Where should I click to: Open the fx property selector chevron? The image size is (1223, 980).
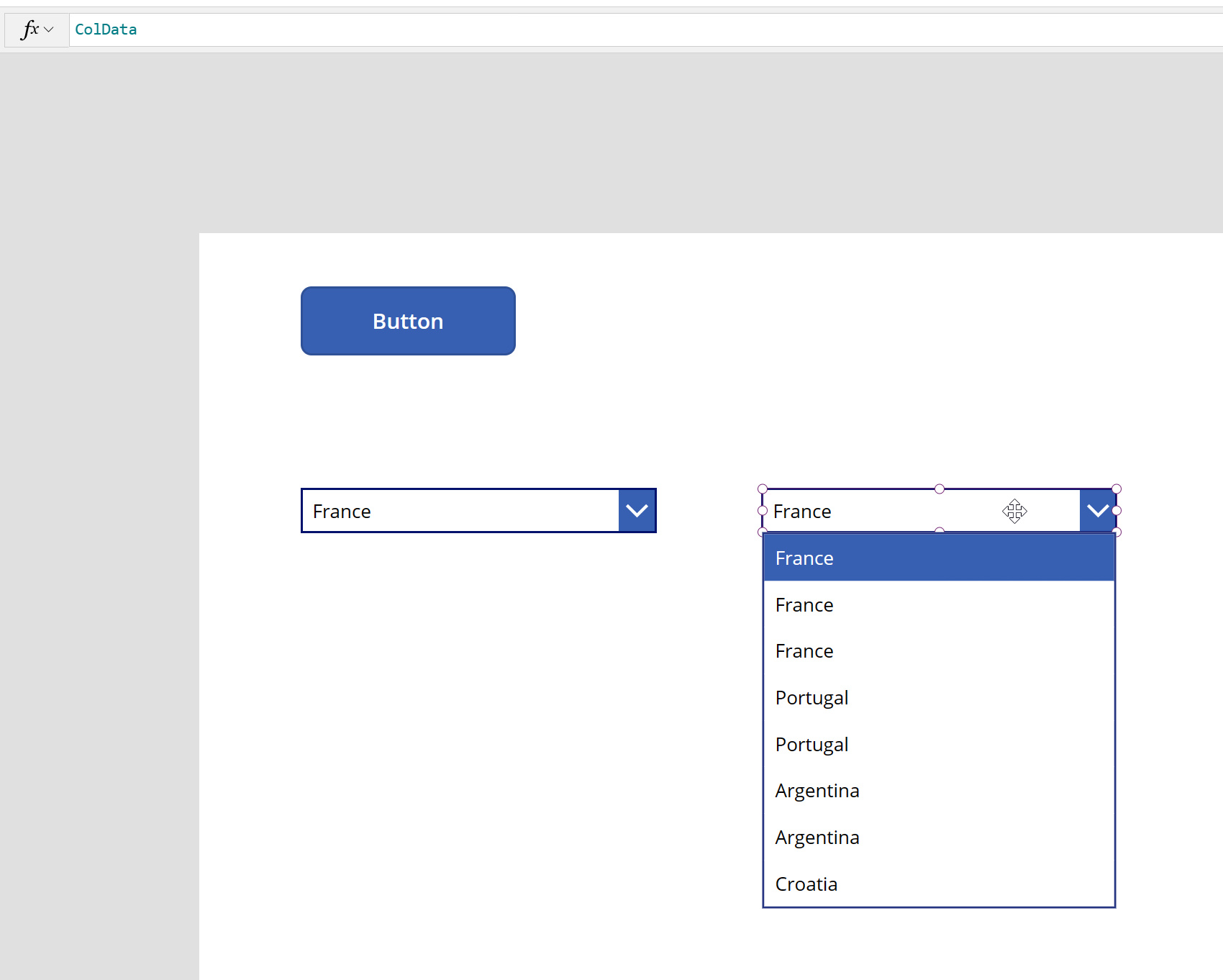tap(48, 30)
